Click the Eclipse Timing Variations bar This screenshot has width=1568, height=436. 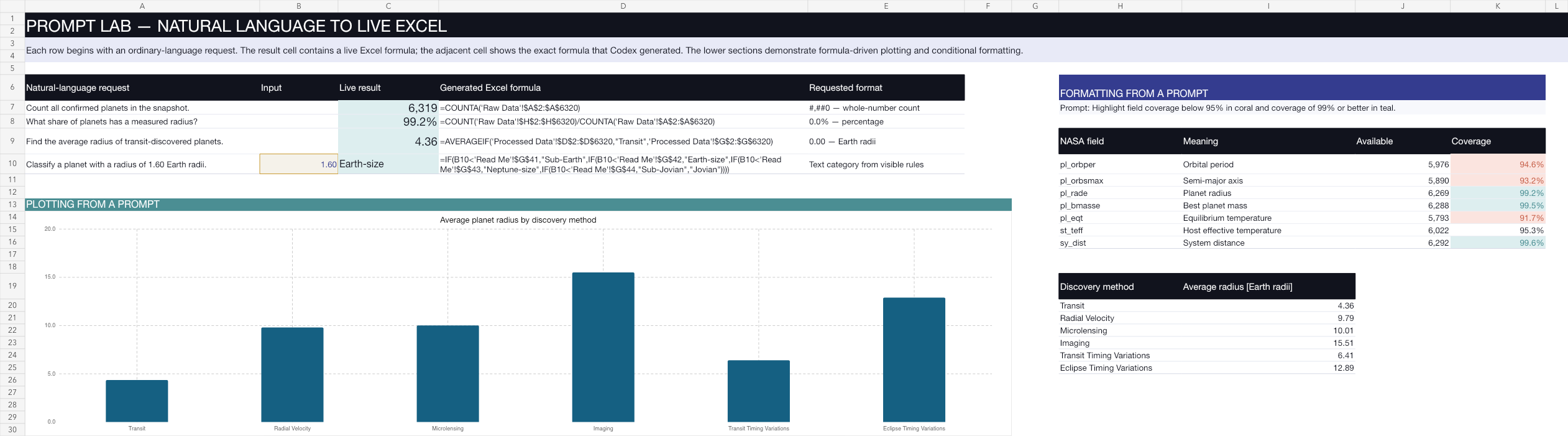(x=914, y=359)
